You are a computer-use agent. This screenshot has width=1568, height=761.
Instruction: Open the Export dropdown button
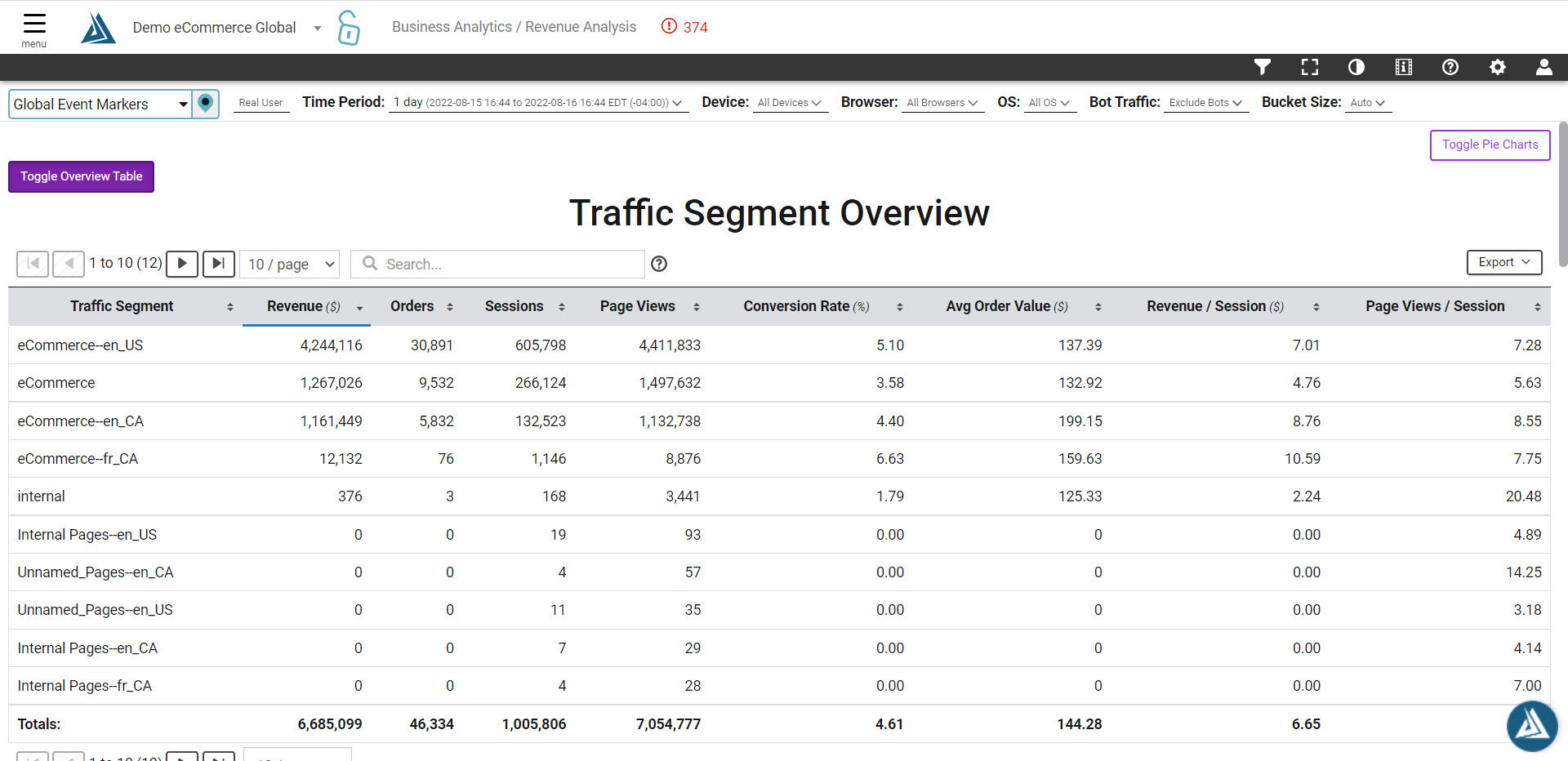(1504, 262)
